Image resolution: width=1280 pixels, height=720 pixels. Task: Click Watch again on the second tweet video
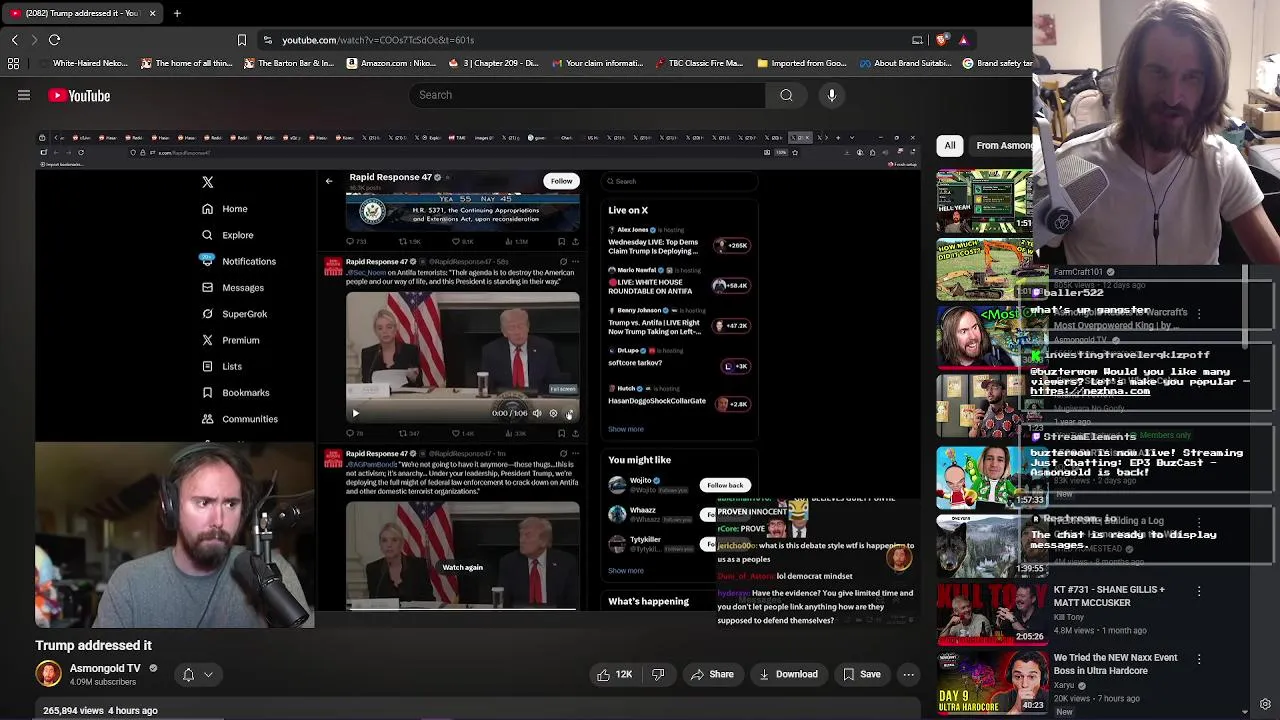[x=462, y=567]
